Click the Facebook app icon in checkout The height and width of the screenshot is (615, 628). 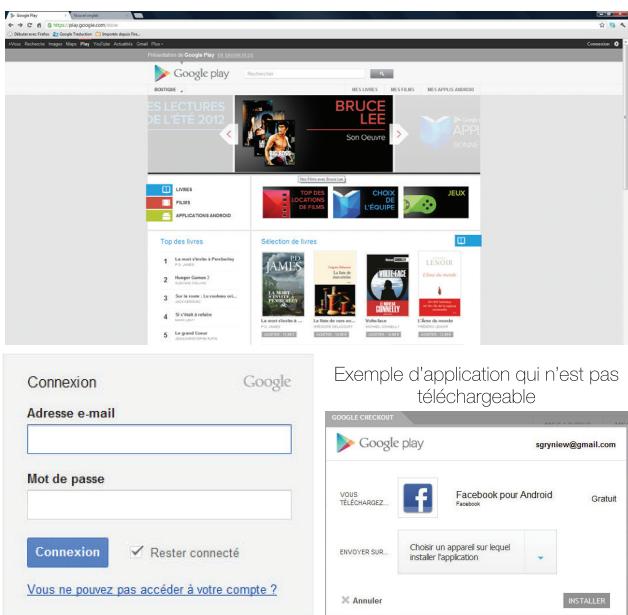pos(417,498)
